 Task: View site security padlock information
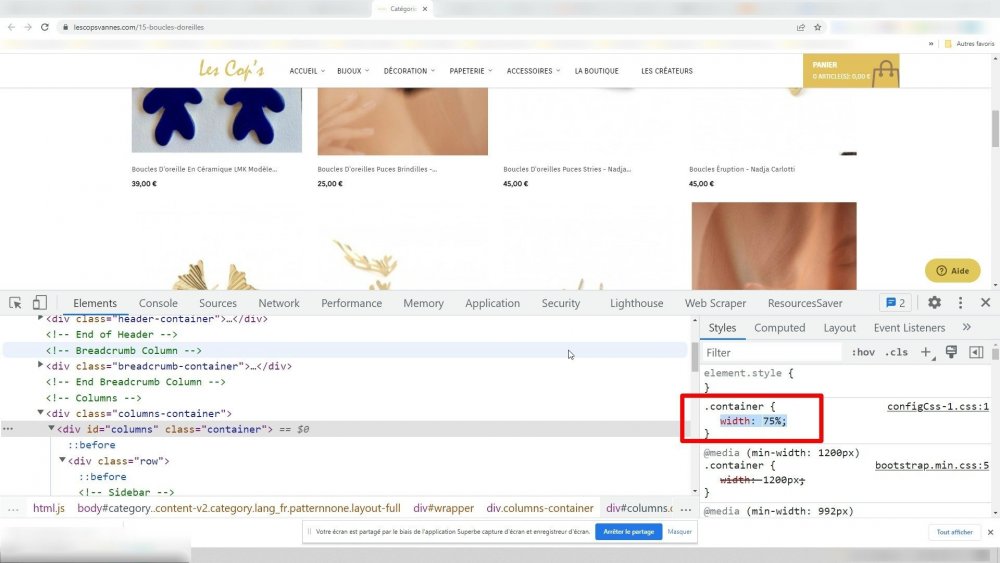65,27
